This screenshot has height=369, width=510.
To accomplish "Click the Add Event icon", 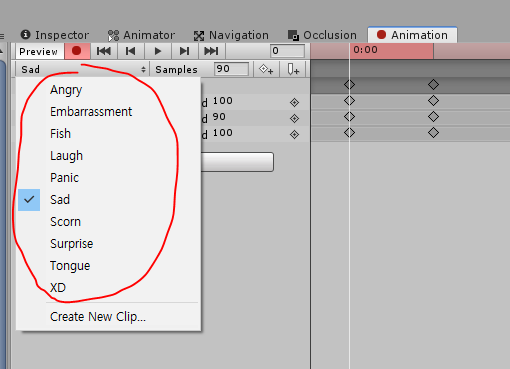I will point(293,69).
